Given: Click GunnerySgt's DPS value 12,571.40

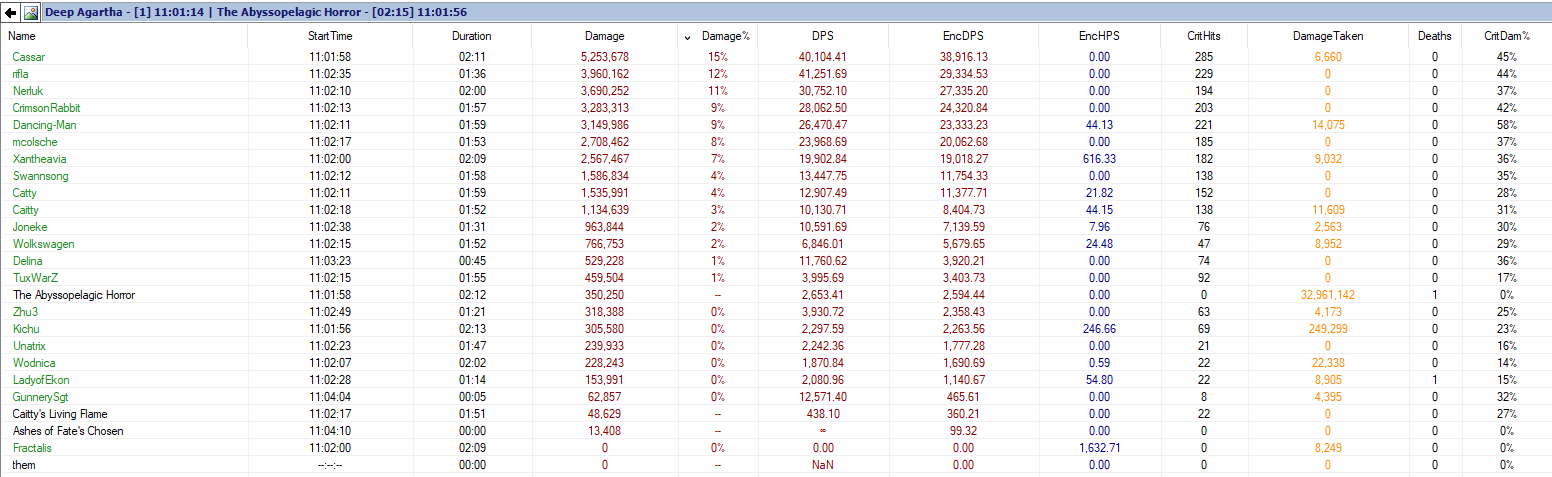Looking at the screenshot, I should tap(823, 397).
